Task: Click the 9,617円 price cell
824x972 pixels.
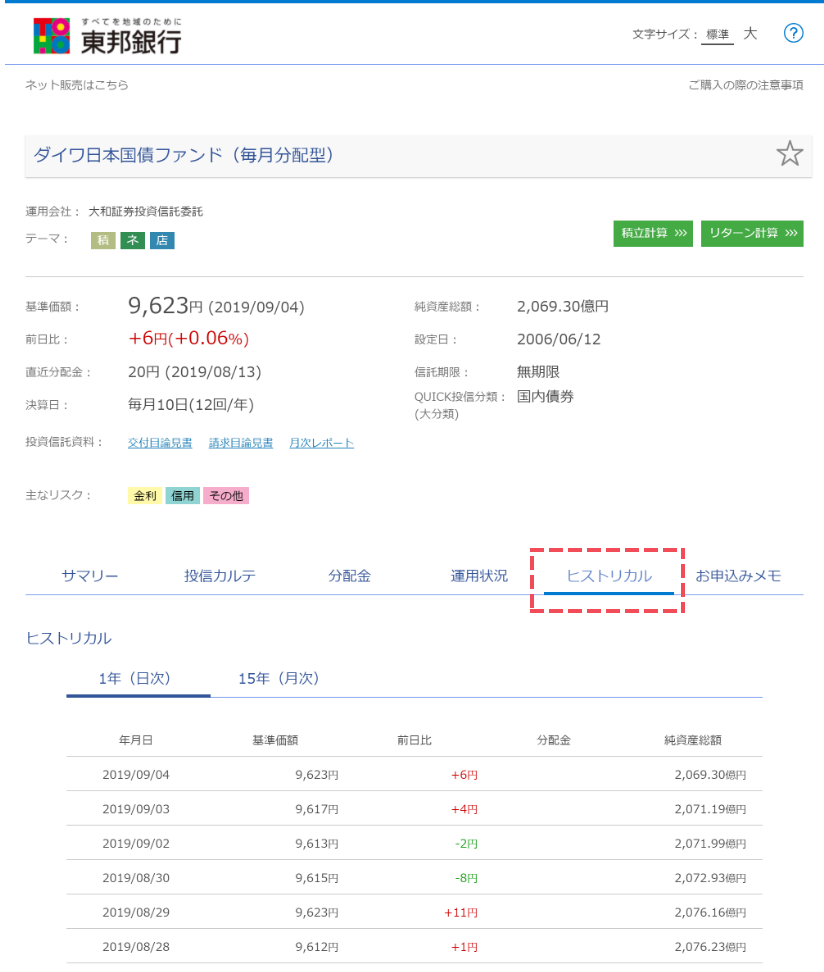Action: [x=317, y=809]
